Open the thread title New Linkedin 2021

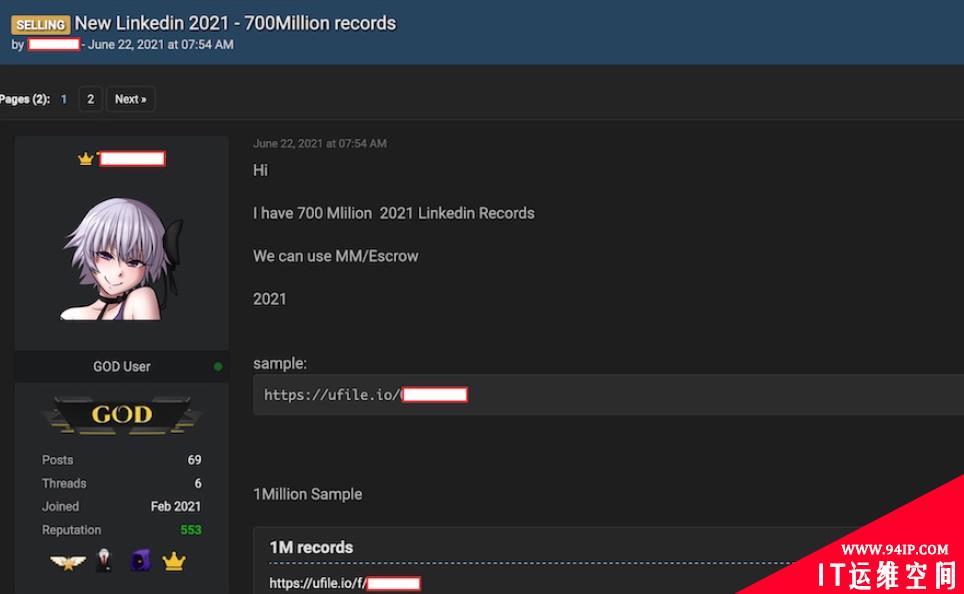(x=235, y=23)
